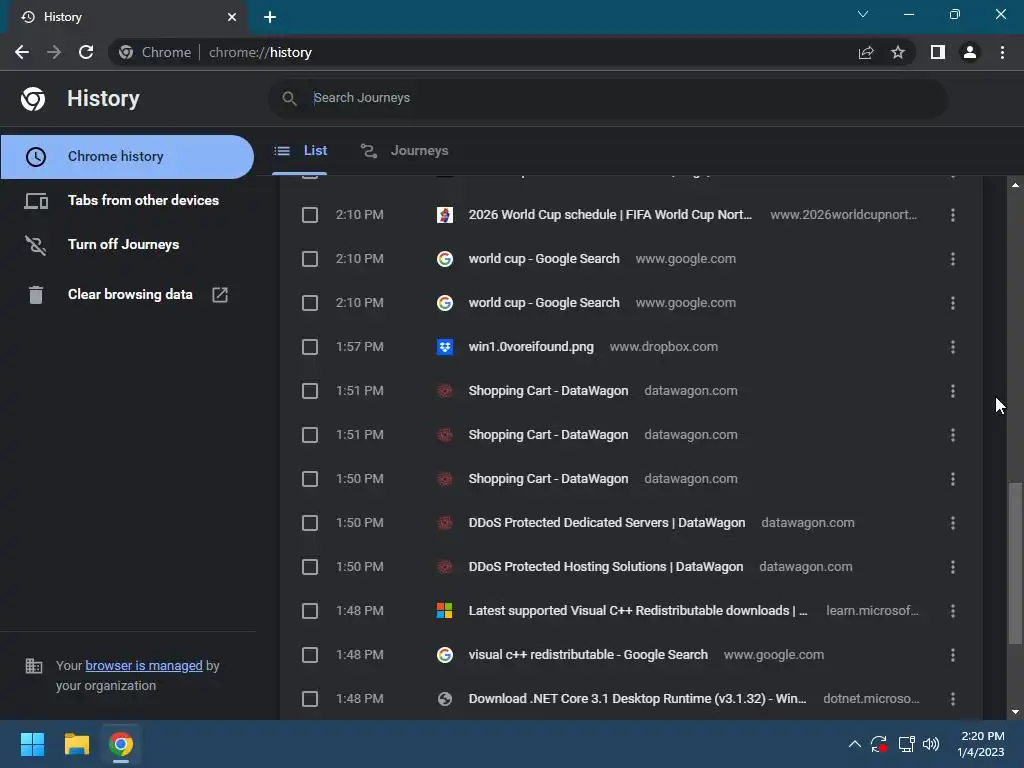Share this page using the share icon

click(866, 52)
